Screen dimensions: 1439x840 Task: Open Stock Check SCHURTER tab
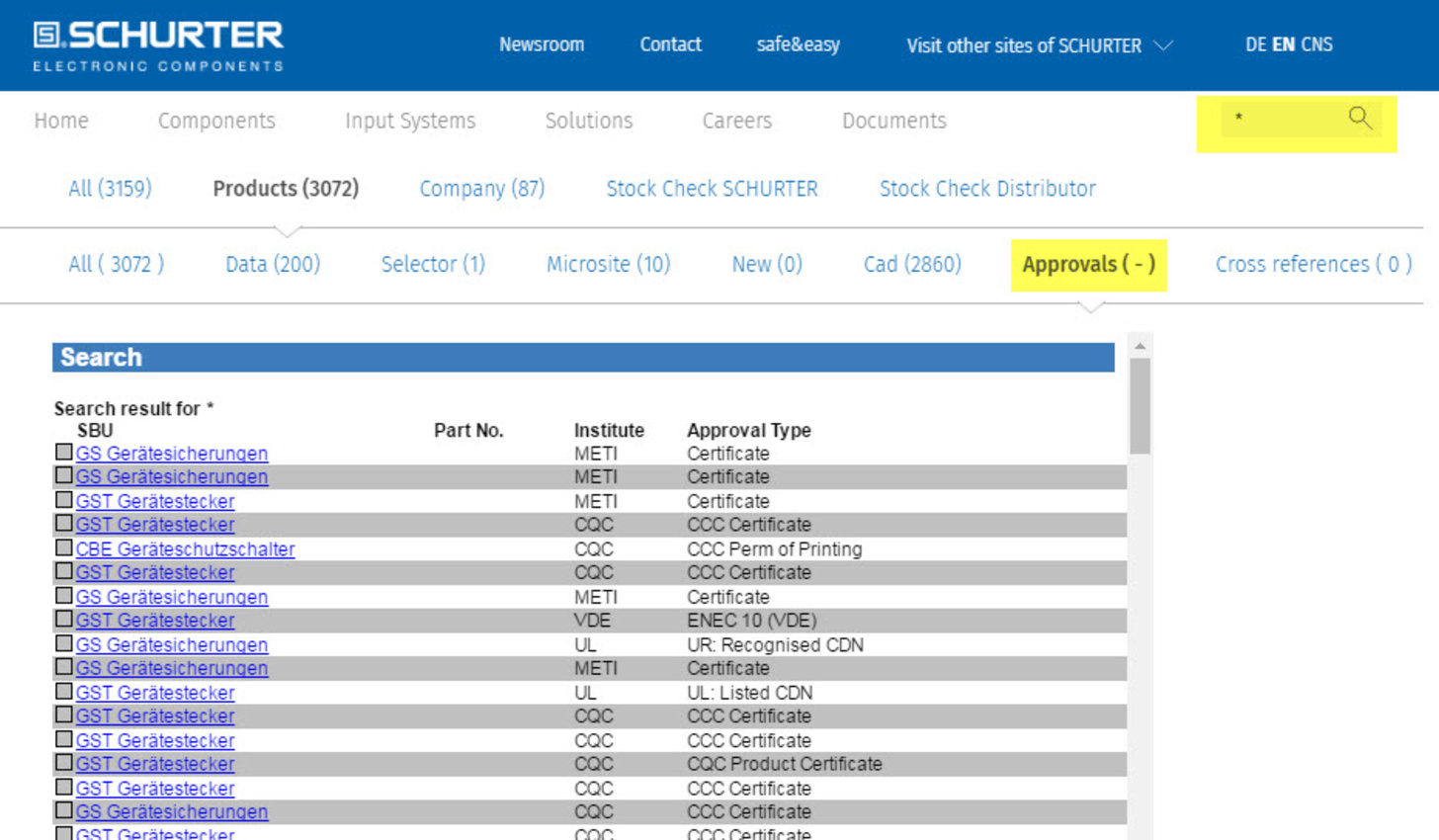click(712, 188)
